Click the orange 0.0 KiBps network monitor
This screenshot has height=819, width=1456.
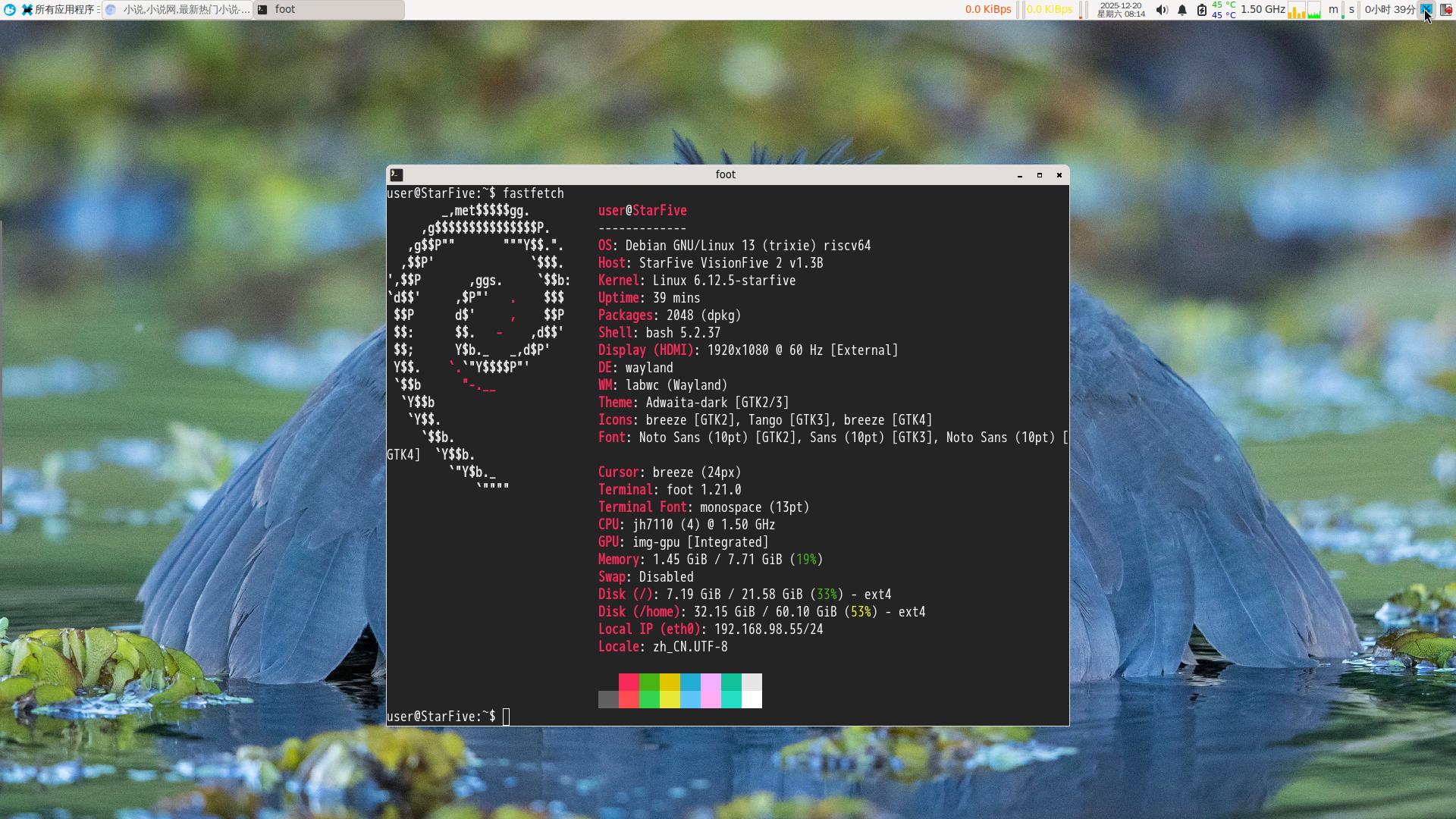click(x=987, y=10)
